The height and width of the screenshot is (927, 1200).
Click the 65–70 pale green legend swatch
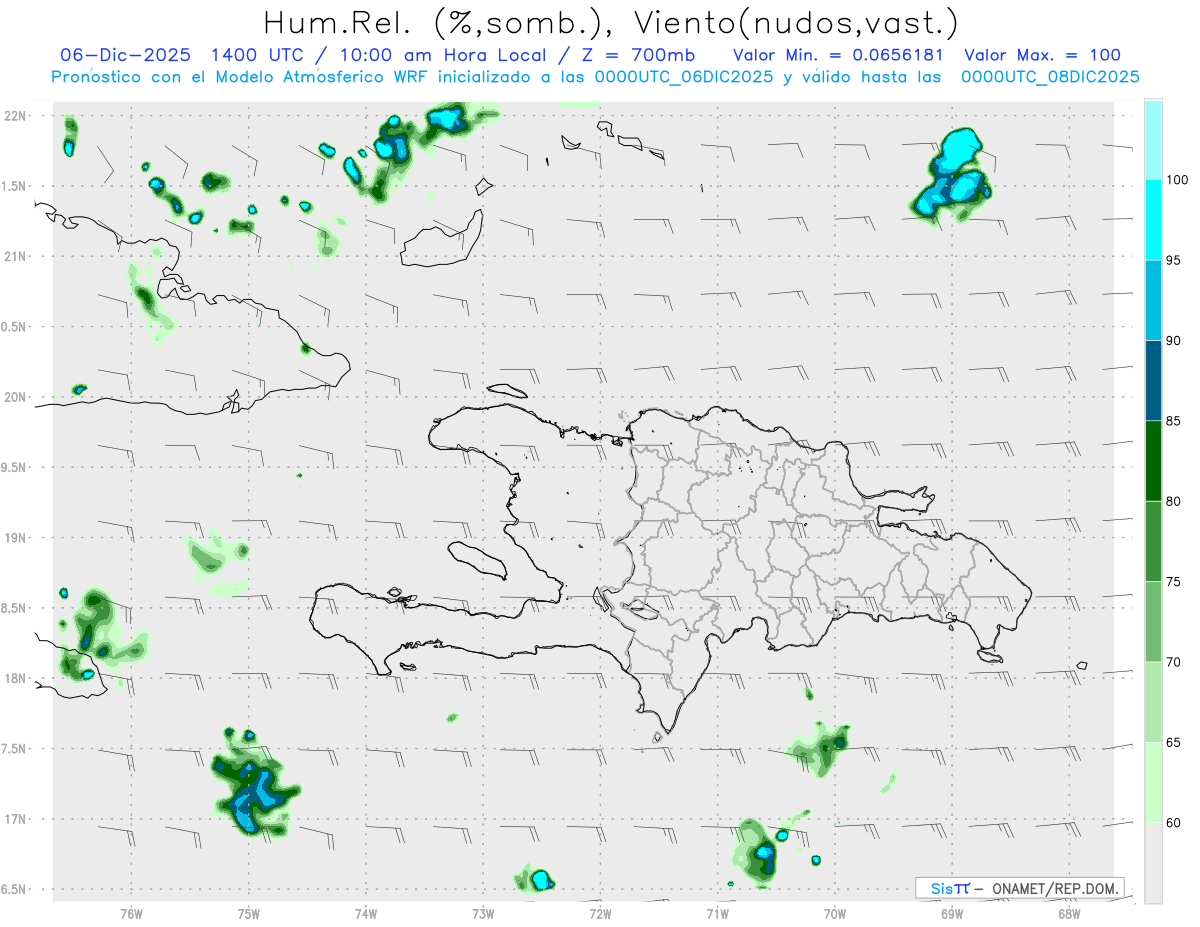click(x=1153, y=702)
